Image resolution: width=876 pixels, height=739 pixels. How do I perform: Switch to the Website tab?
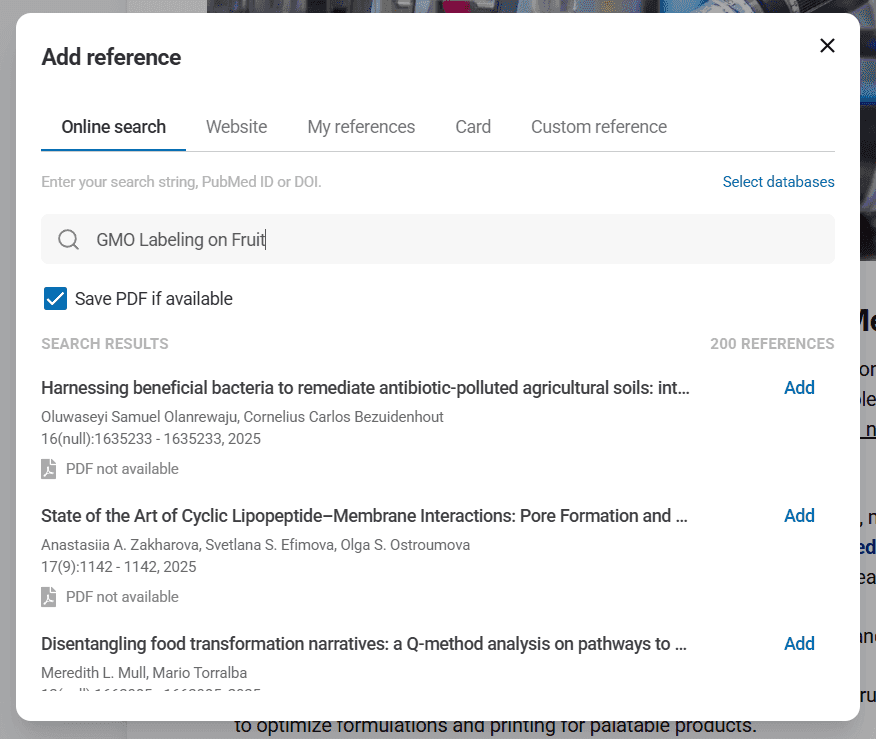236,127
